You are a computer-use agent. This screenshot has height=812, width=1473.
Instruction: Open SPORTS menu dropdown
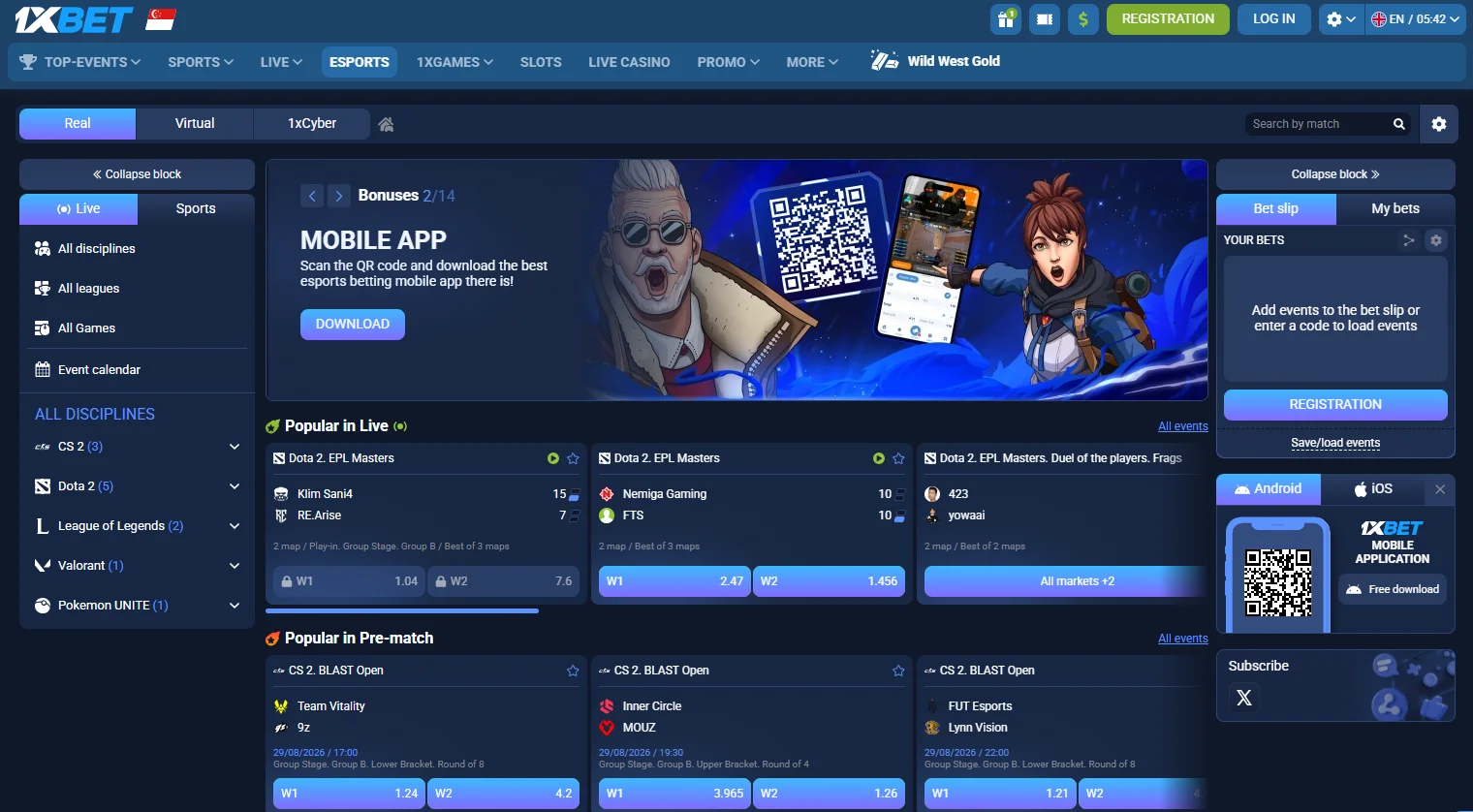click(x=201, y=62)
